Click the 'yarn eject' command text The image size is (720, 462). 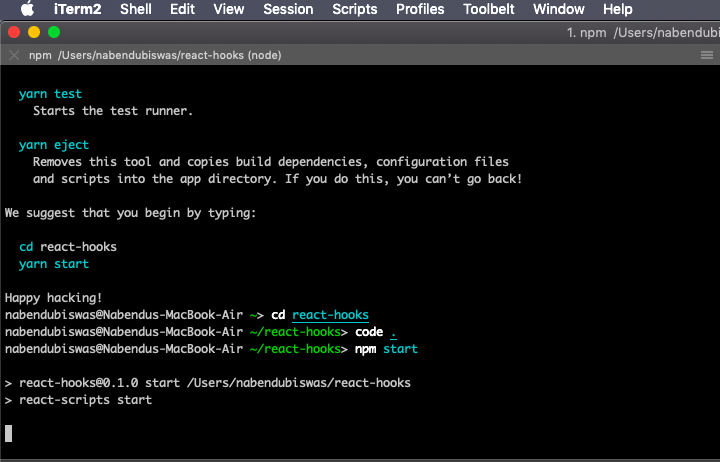pyautogui.click(x=54, y=145)
